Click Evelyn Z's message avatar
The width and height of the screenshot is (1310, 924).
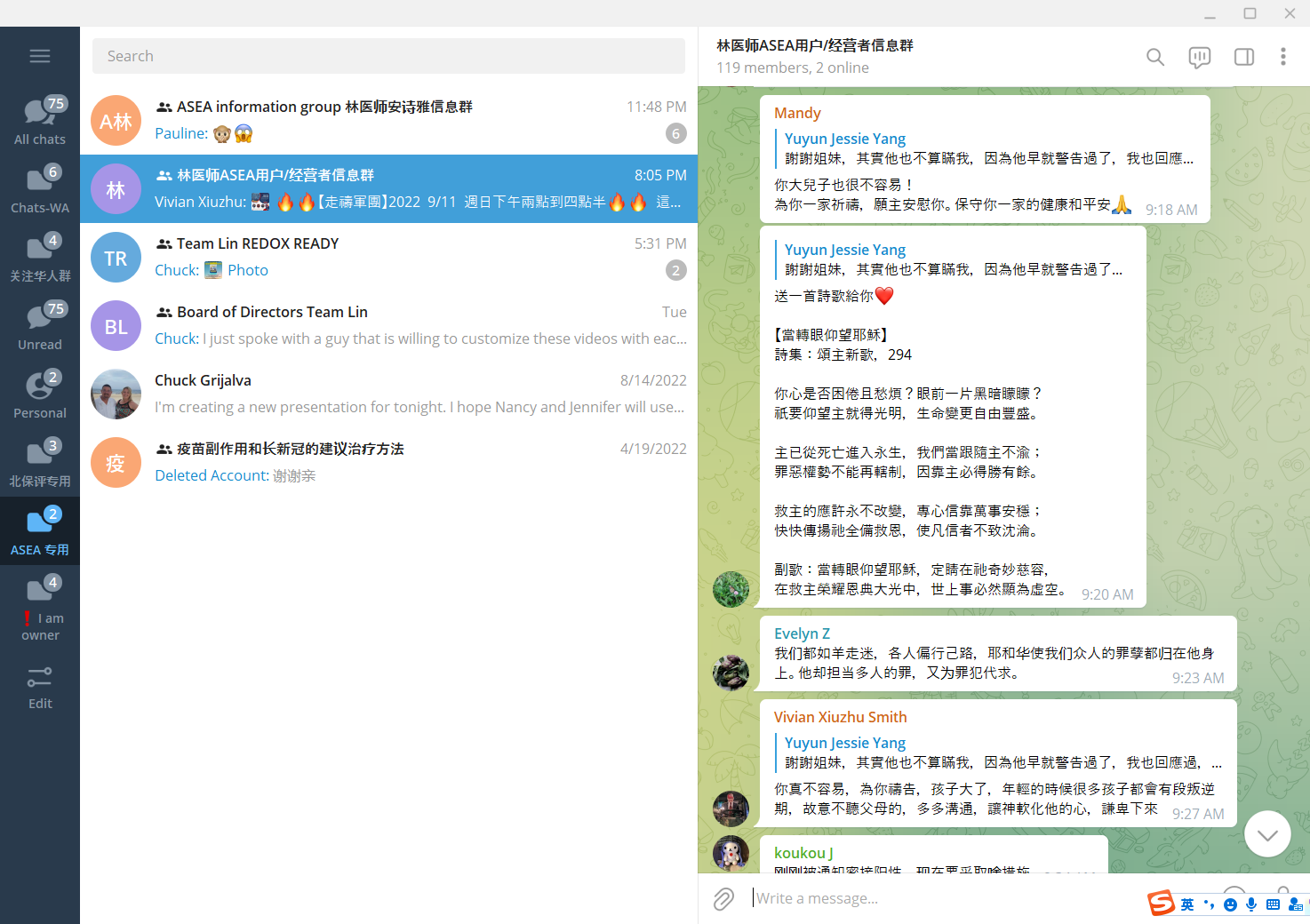[x=731, y=673]
